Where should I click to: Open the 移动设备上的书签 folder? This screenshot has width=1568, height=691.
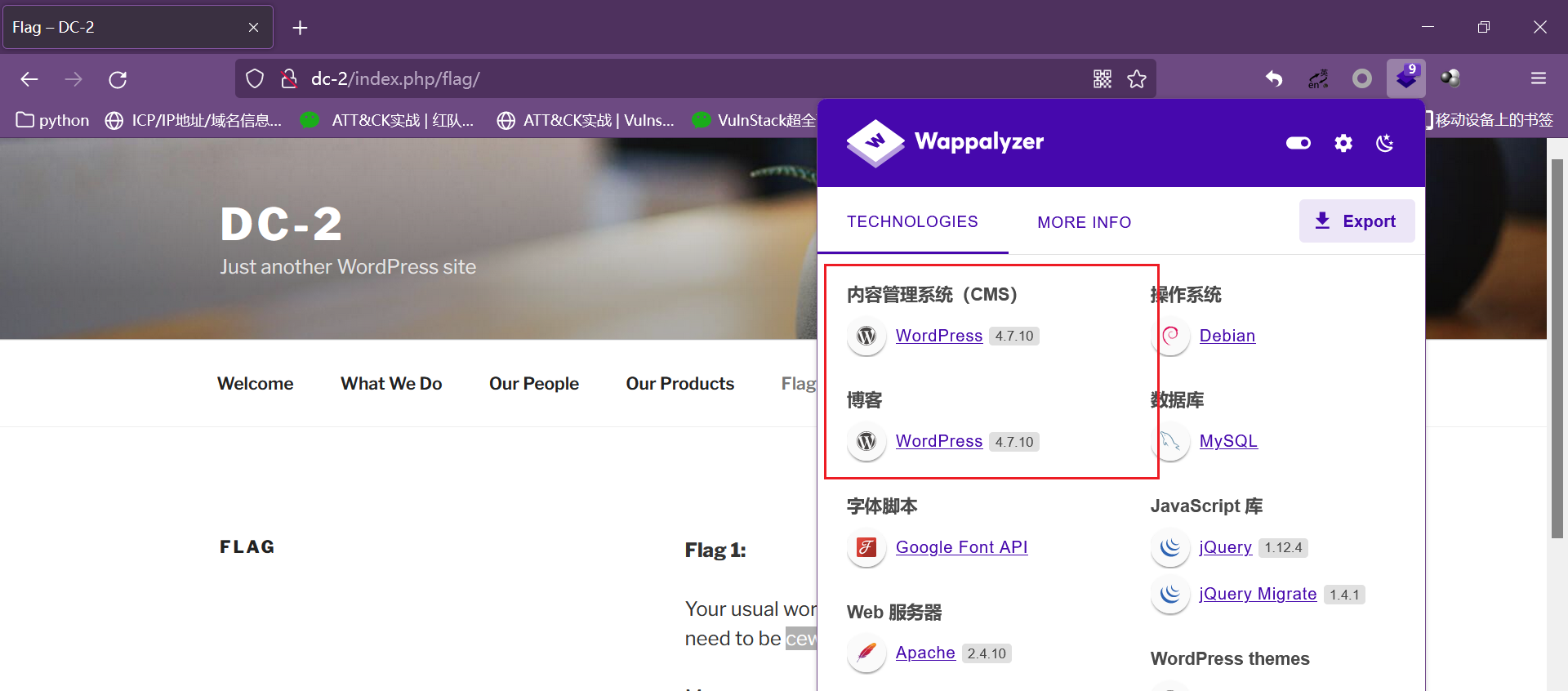1490,120
